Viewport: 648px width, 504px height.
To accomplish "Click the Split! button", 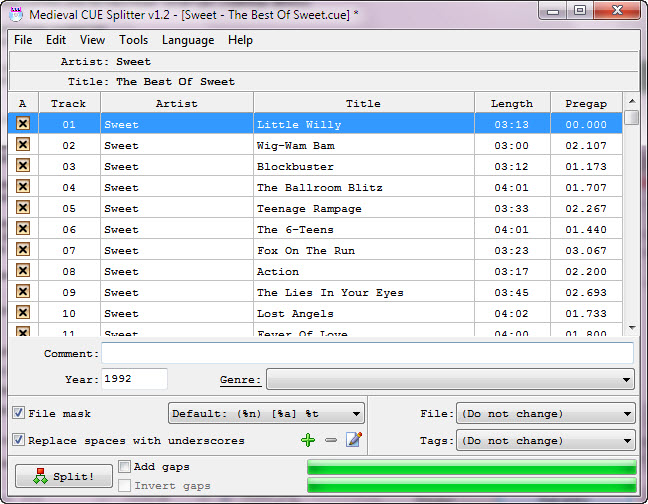I will [64, 476].
